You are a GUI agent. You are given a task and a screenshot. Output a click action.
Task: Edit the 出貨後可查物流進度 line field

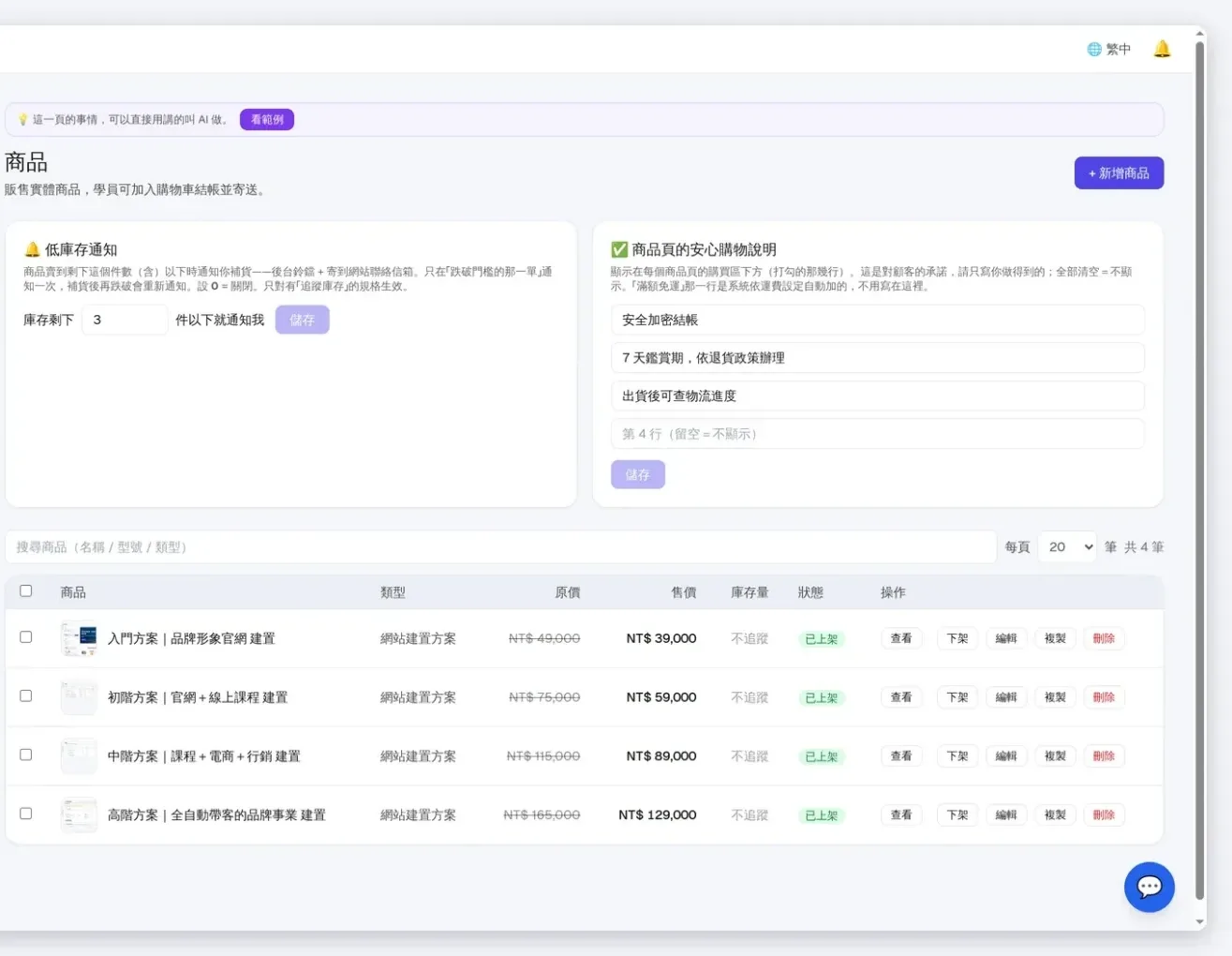(878, 396)
